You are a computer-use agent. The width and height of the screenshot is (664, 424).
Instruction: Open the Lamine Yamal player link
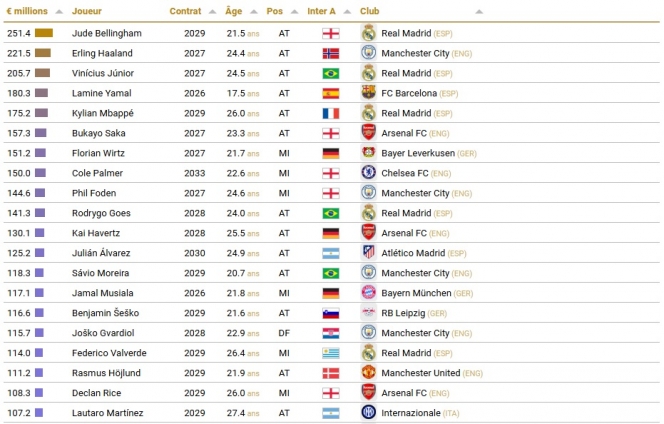point(102,93)
